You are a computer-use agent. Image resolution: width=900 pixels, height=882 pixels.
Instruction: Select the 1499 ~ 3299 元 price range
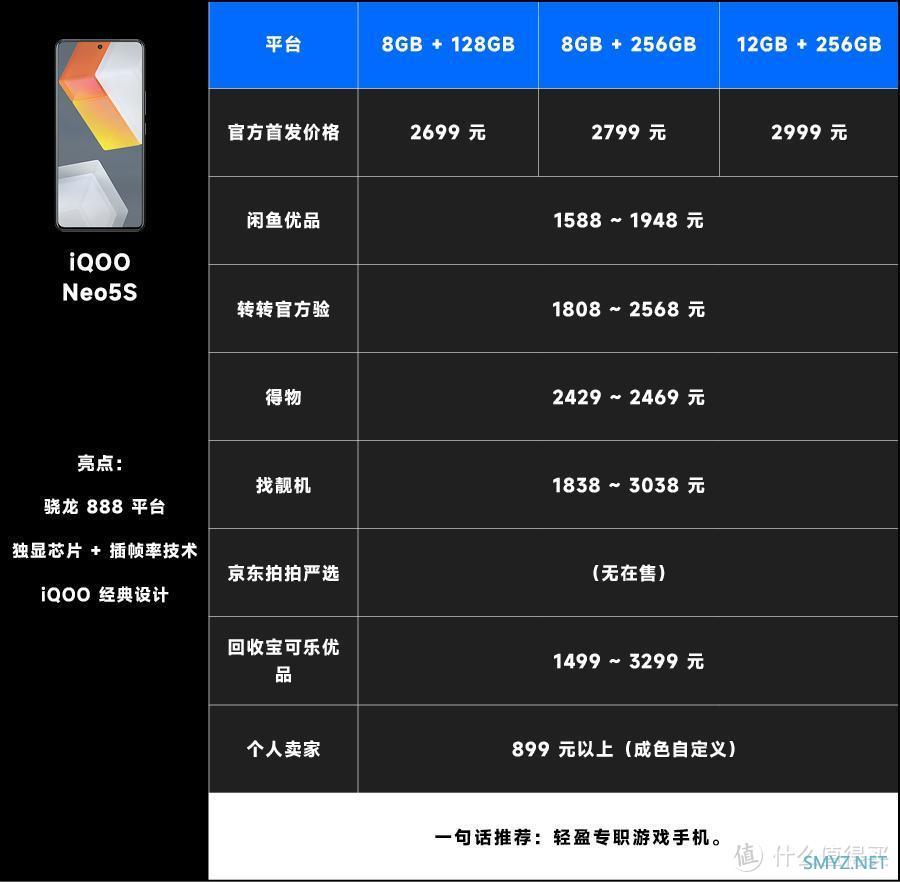tap(629, 661)
